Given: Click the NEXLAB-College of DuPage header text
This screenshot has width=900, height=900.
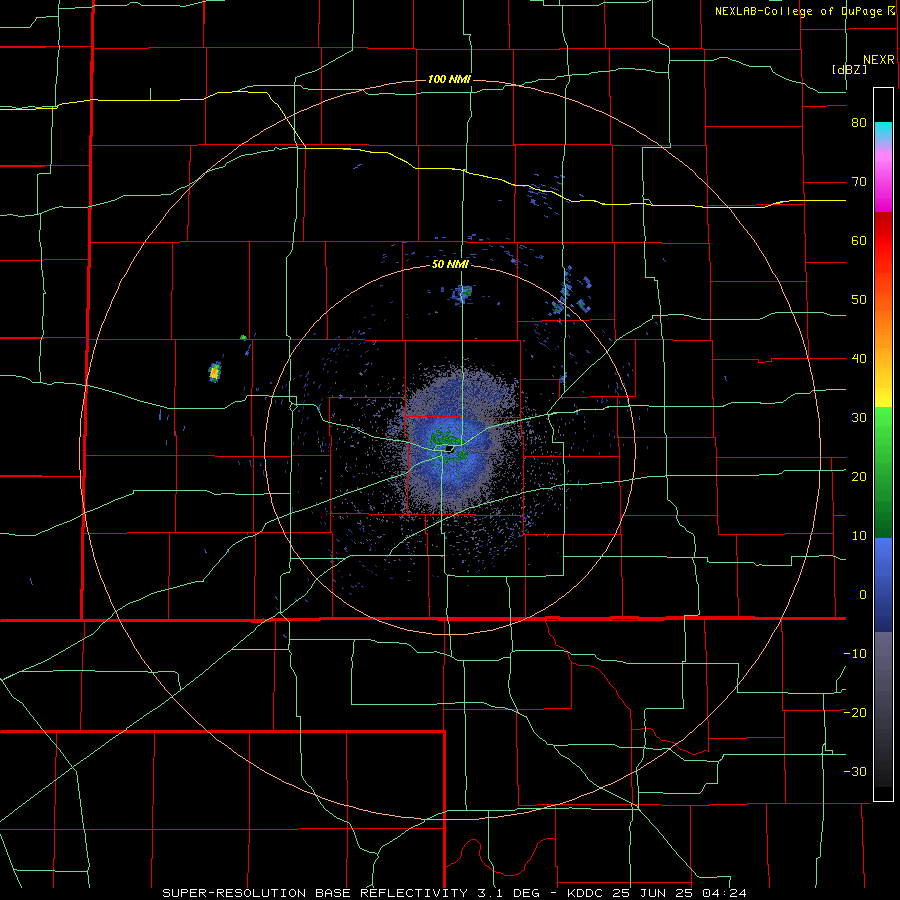Looking at the screenshot, I should [x=798, y=11].
